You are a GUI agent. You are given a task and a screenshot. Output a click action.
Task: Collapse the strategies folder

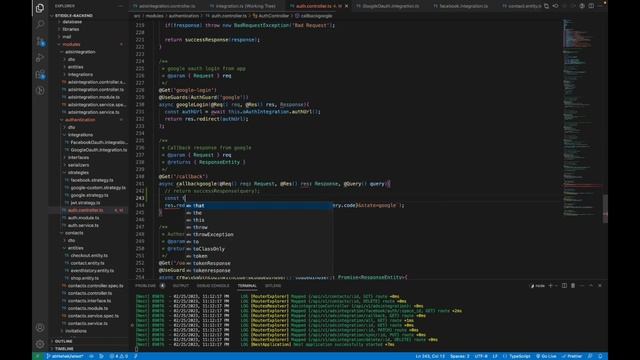click(78, 172)
